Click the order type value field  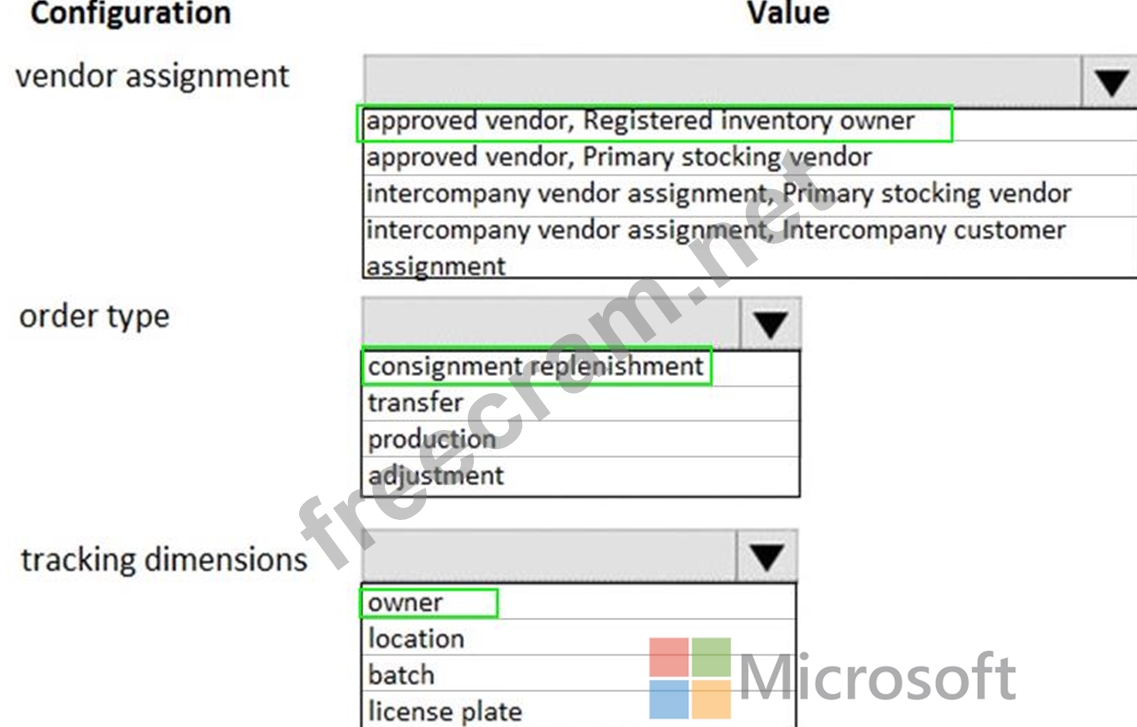click(x=550, y=324)
